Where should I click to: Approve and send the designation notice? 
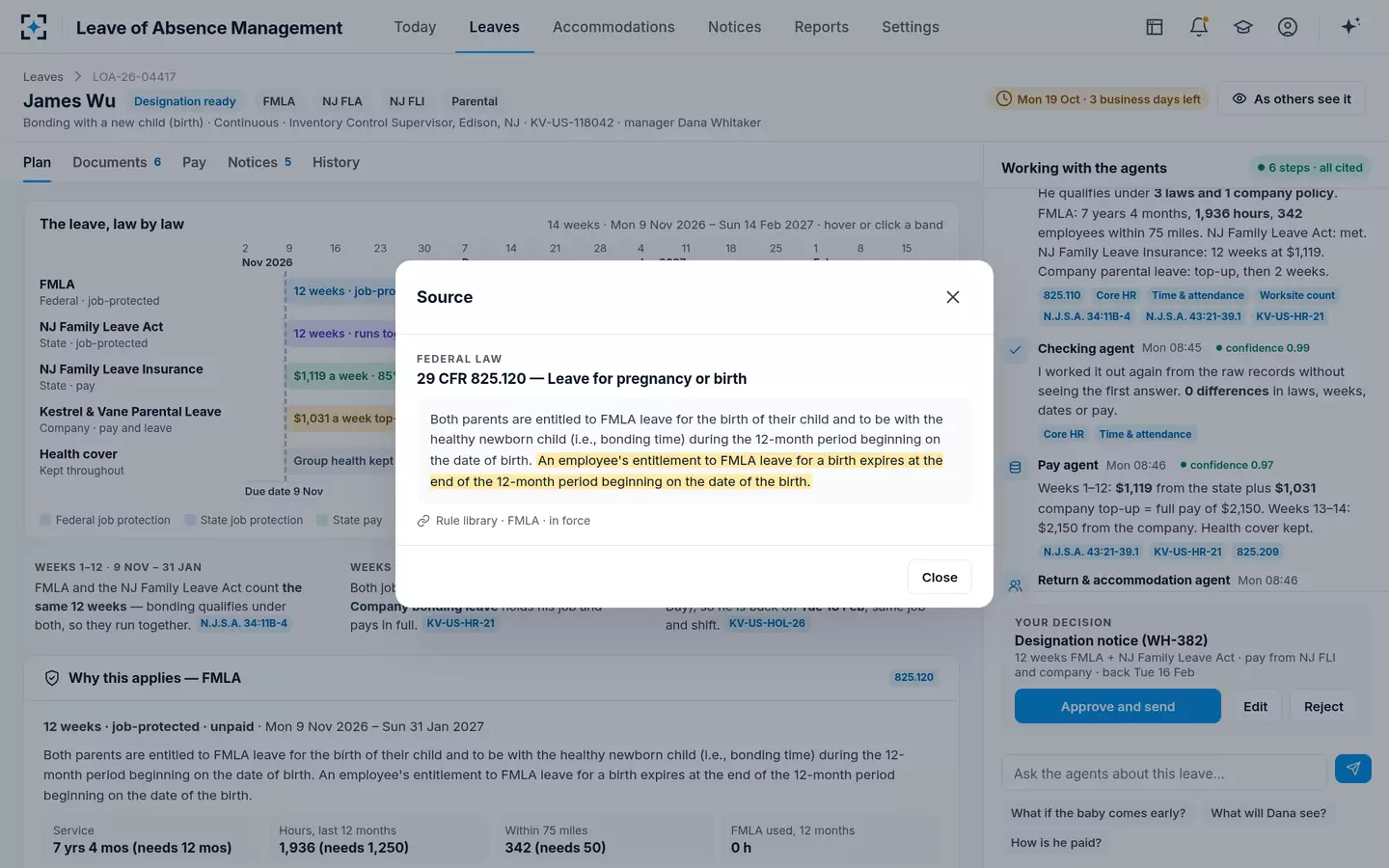[x=1118, y=706]
